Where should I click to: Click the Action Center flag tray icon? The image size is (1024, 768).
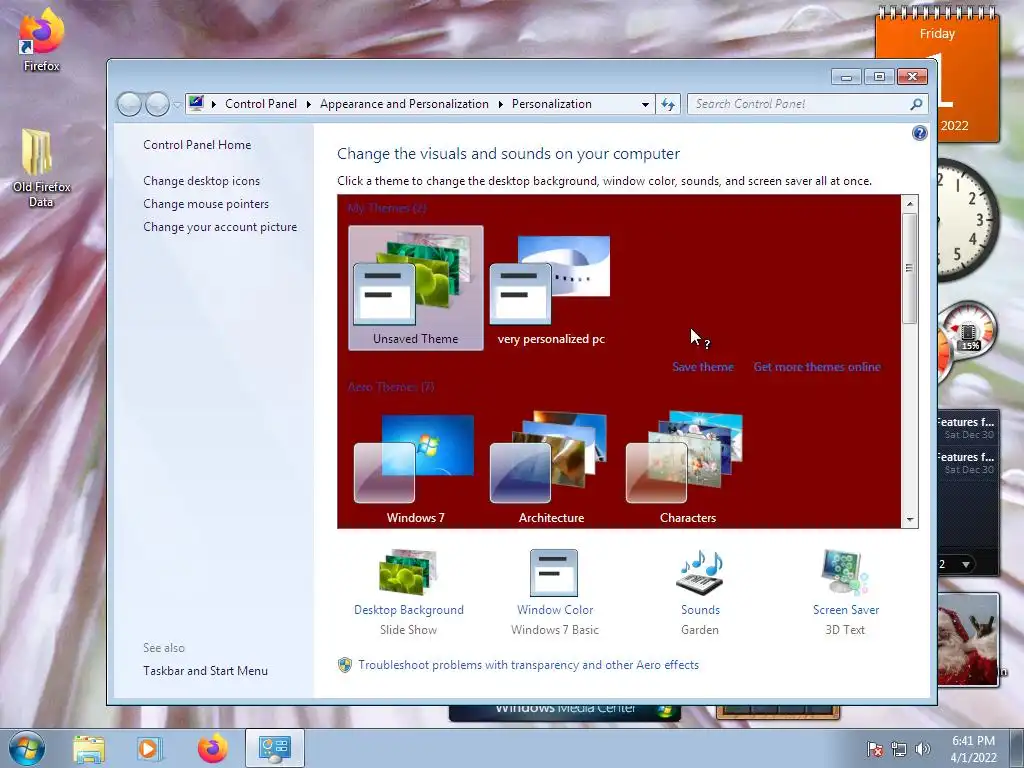(x=874, y=749)
